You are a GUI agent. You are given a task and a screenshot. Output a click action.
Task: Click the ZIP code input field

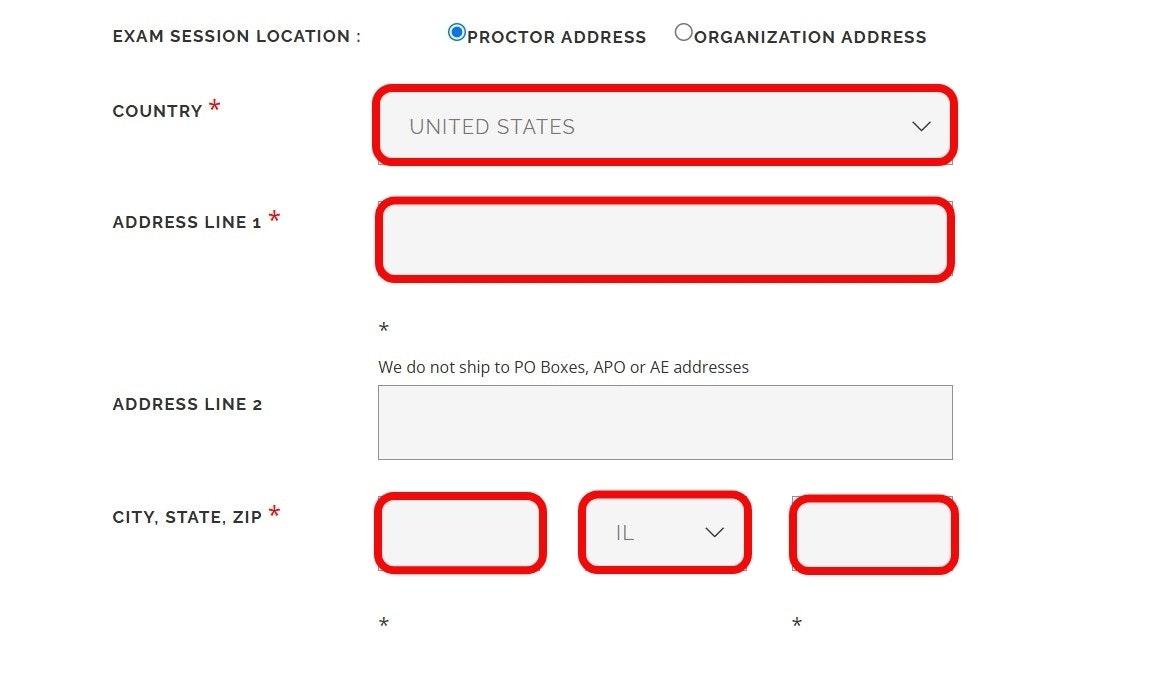(873, 534)
